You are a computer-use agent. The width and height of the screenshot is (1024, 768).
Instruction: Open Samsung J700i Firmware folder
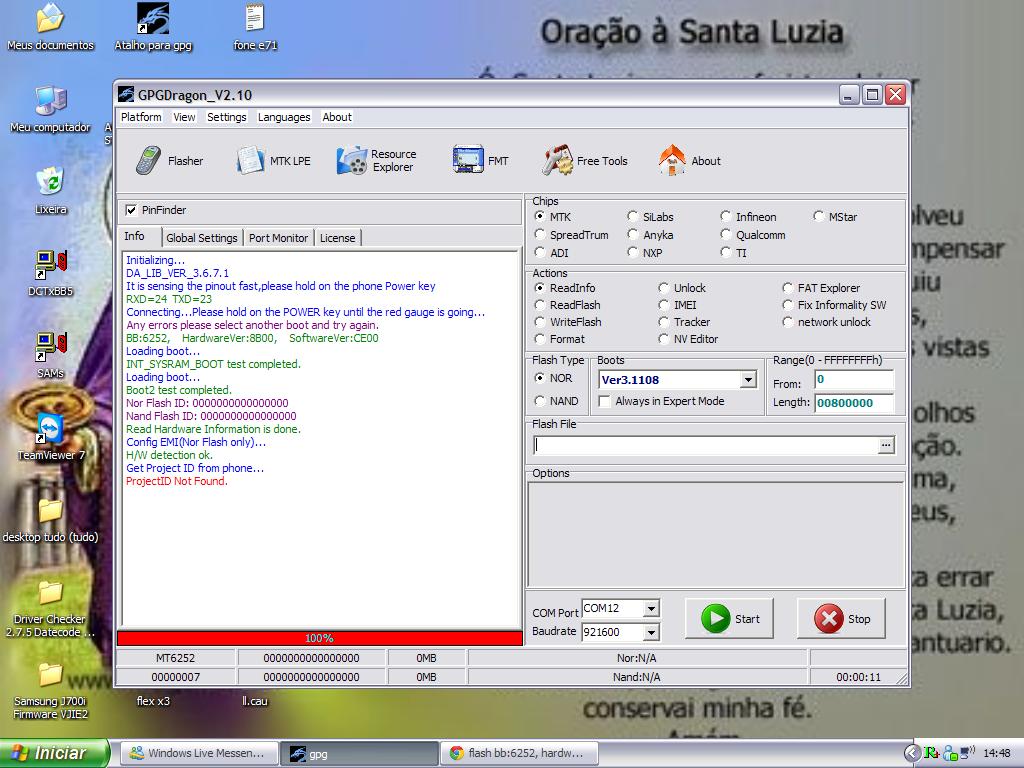click(x=50, y=691)
